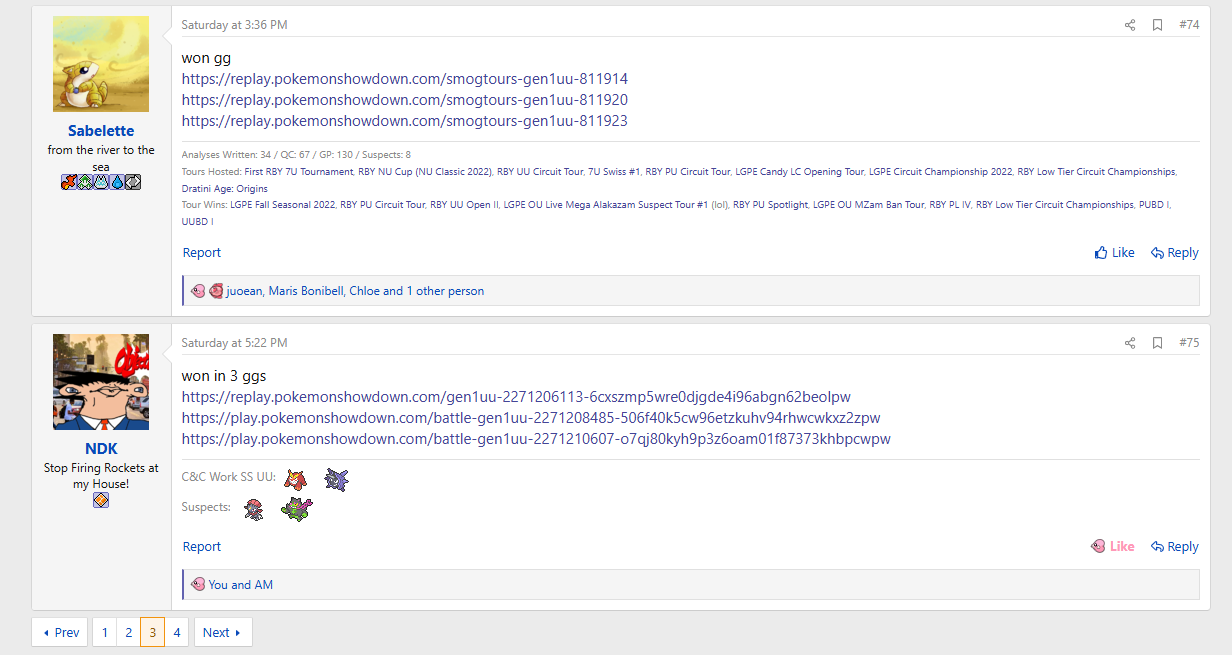Open battle link gen1uu-2271210607
Image resolution: width=1232 pixels, height=655 pixels.
(x=536, y=439)
